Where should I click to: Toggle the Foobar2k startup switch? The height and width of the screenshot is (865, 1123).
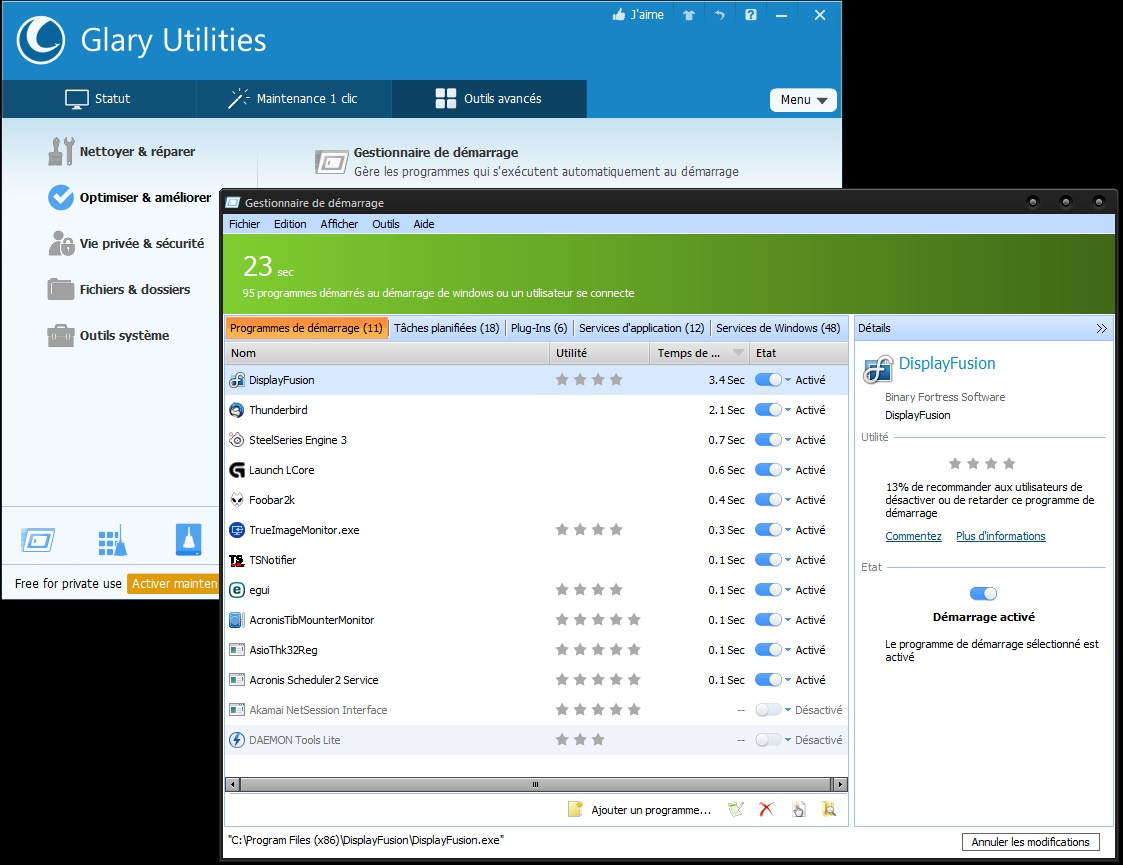(768, 500)
